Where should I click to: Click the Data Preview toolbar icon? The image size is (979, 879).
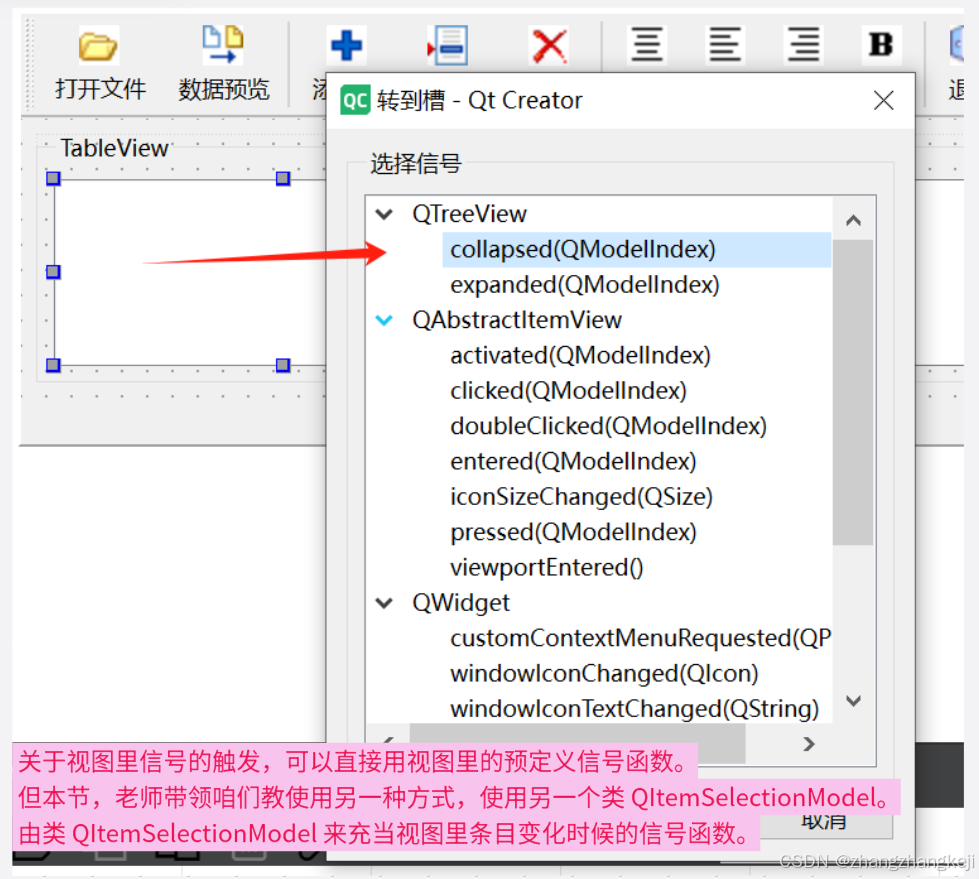click(222, 44)
